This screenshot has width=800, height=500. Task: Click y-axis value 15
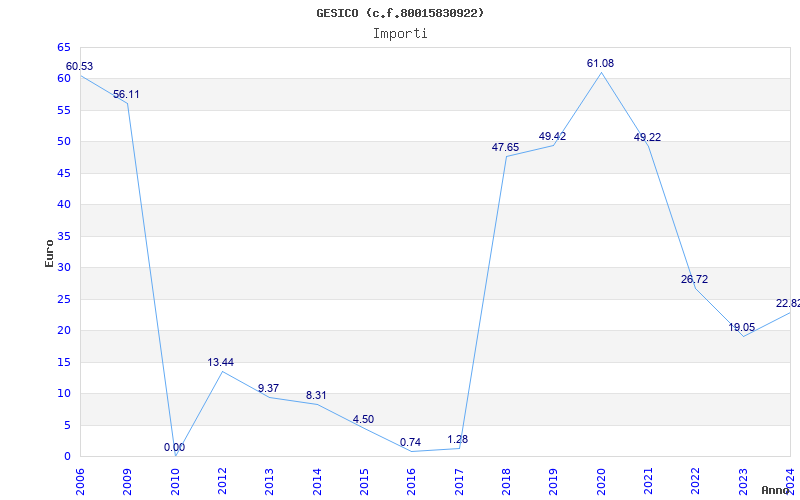coord(64,362)
